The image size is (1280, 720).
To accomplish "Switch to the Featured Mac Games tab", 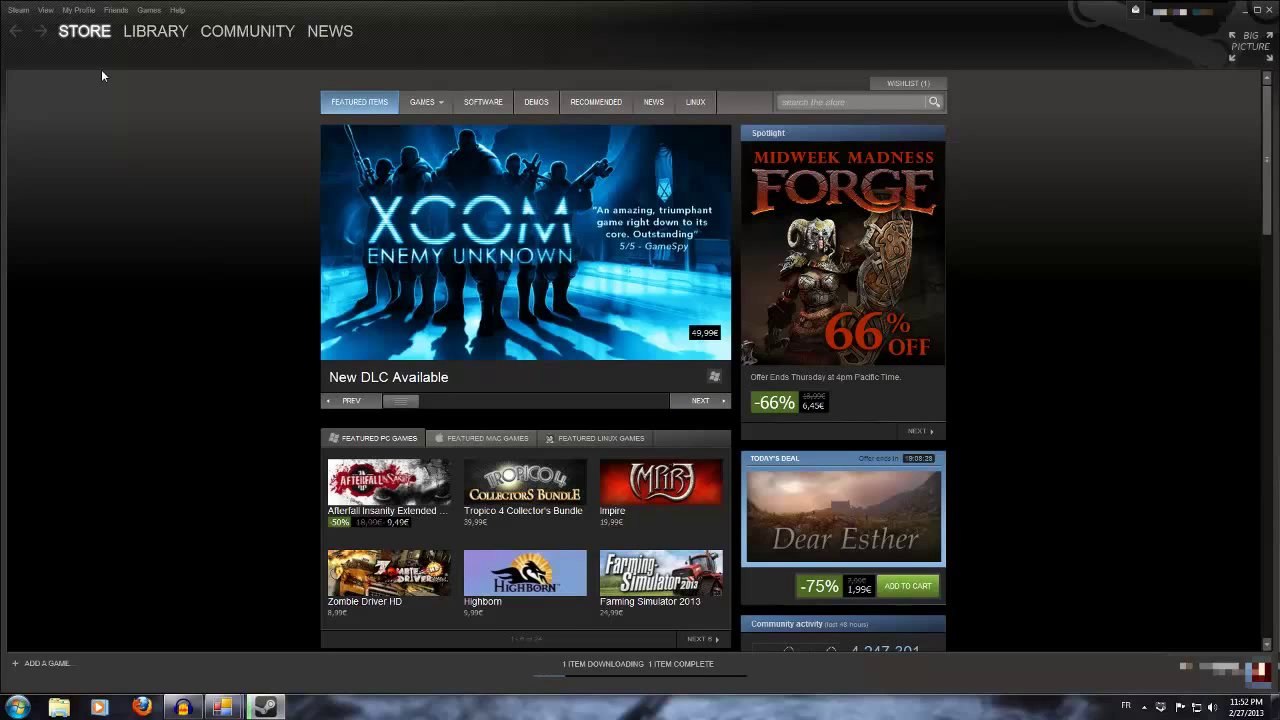I will click(x=481, y=438).
